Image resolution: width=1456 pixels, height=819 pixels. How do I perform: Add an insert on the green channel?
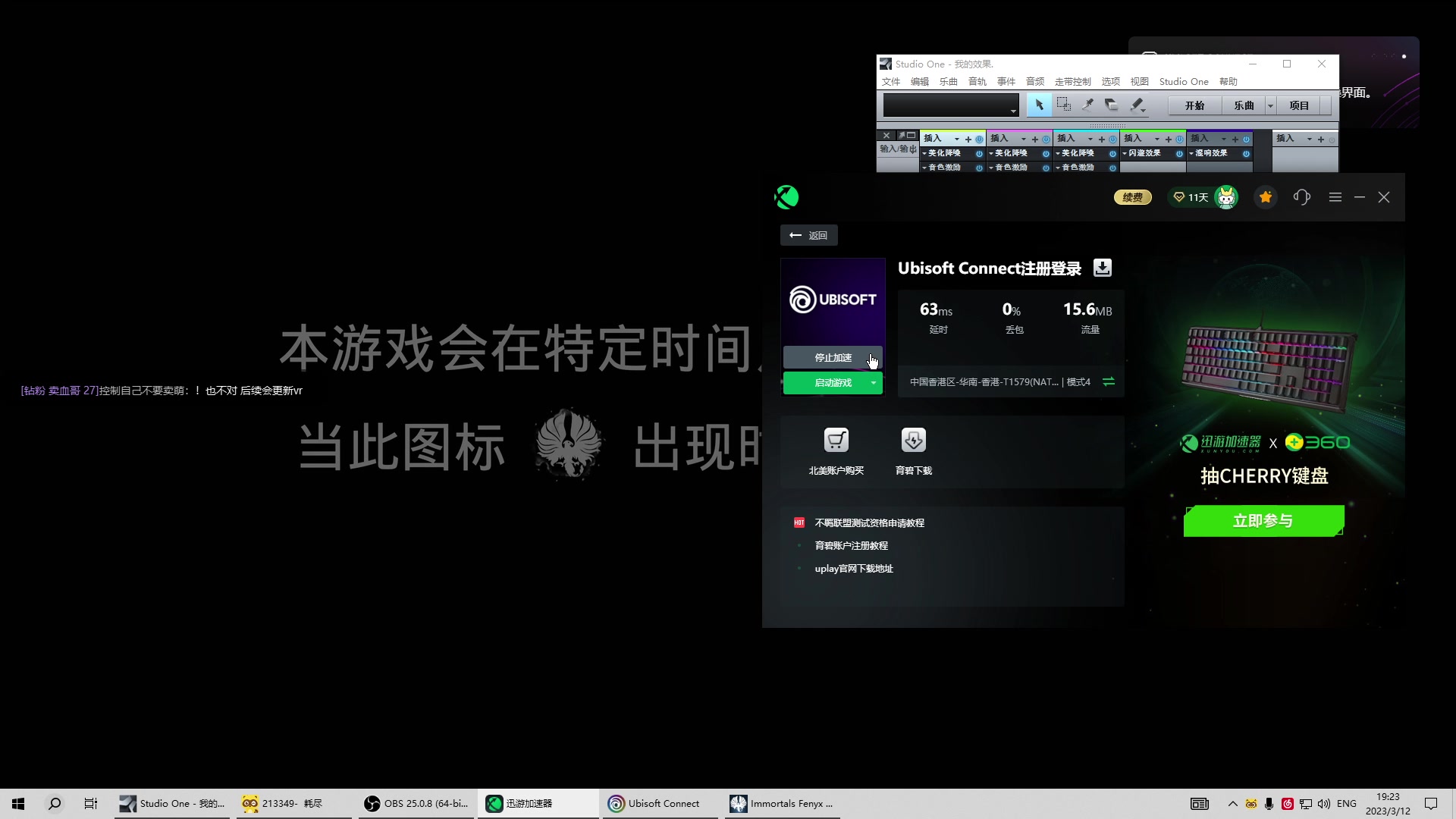tap(1169, 140)
